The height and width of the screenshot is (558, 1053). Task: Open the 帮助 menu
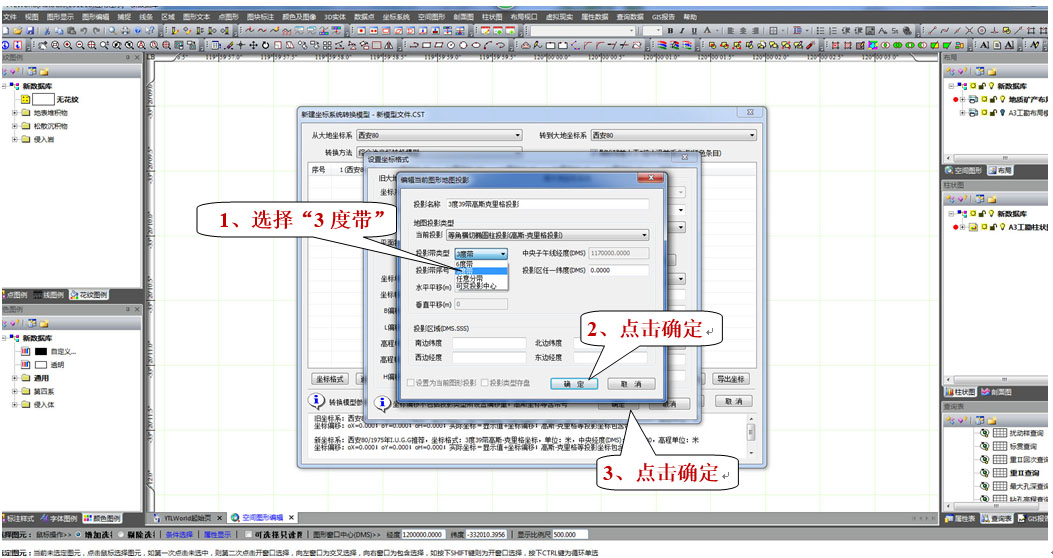tap(690, 17)
